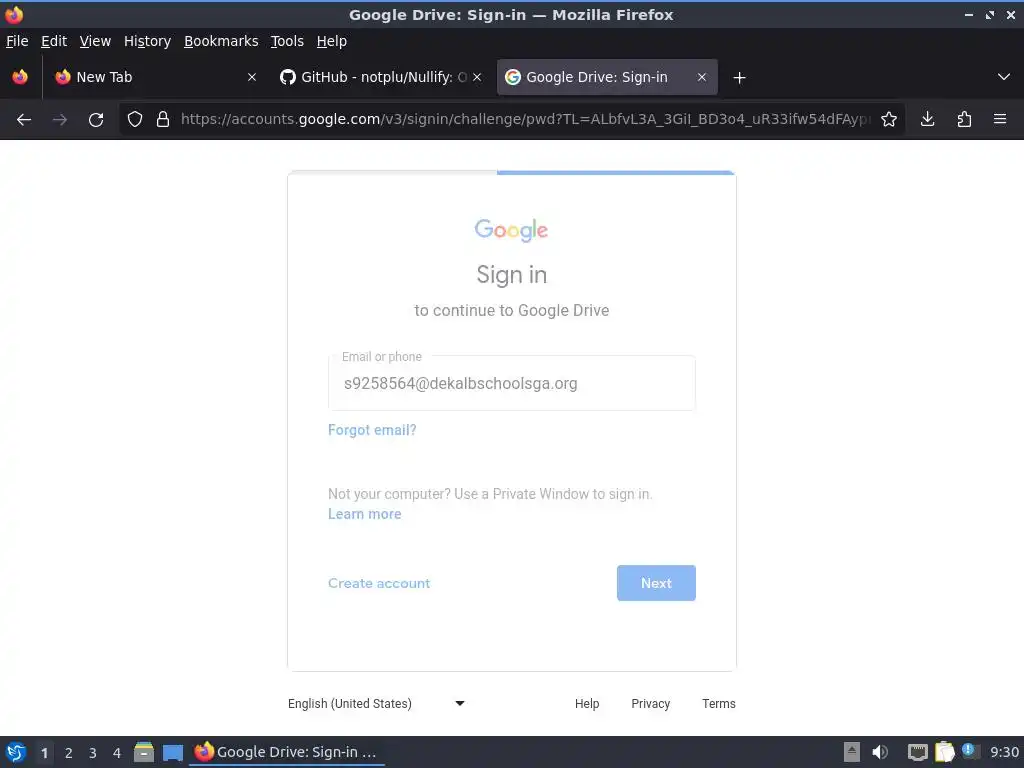Open the History menu
This screenshot has height=768, width=1024.
pyautogui.click(x=147, y=41)
